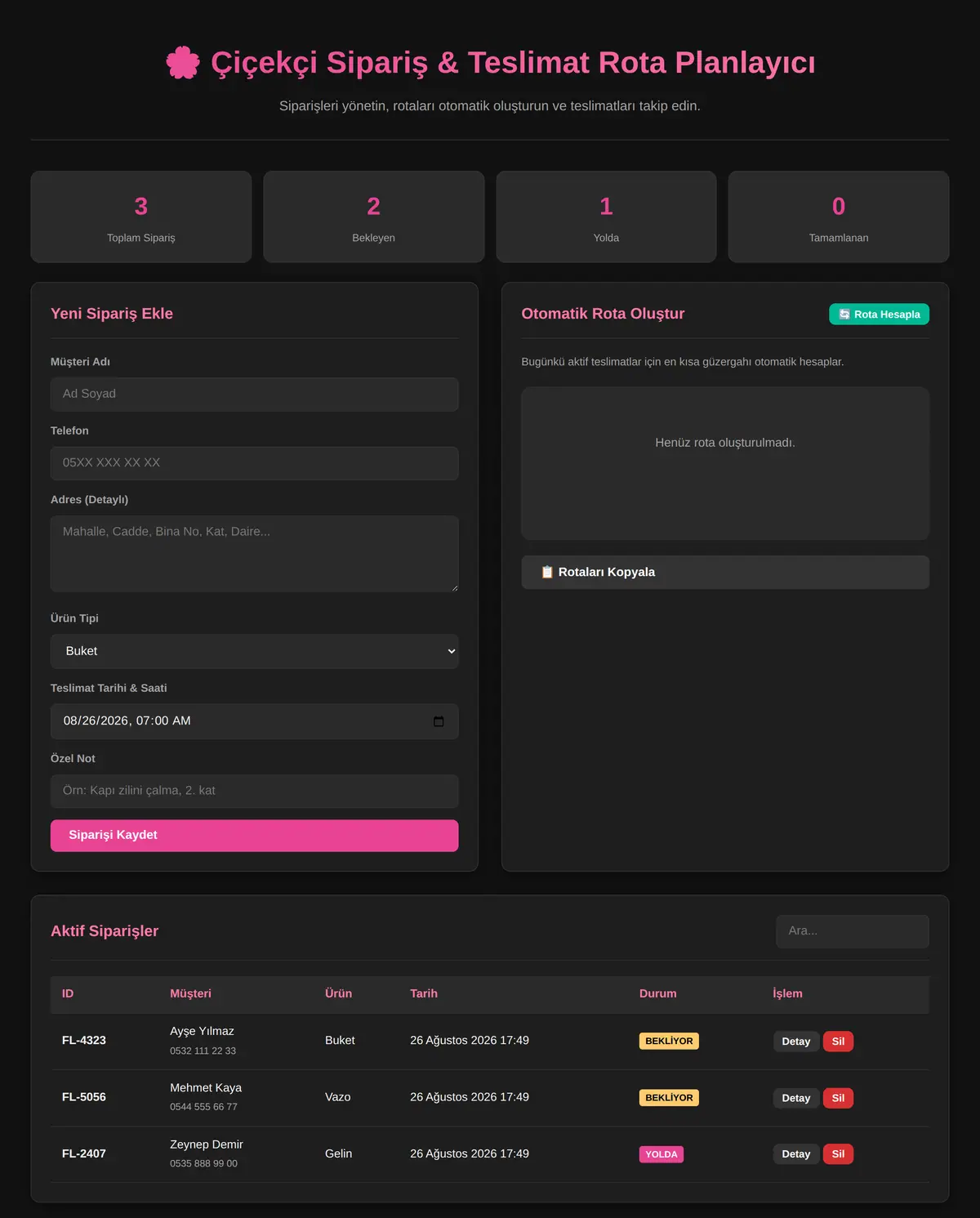Click order ID FL-2407
Viewport: 980px width, 1218px height.
tap(84, 1153)
